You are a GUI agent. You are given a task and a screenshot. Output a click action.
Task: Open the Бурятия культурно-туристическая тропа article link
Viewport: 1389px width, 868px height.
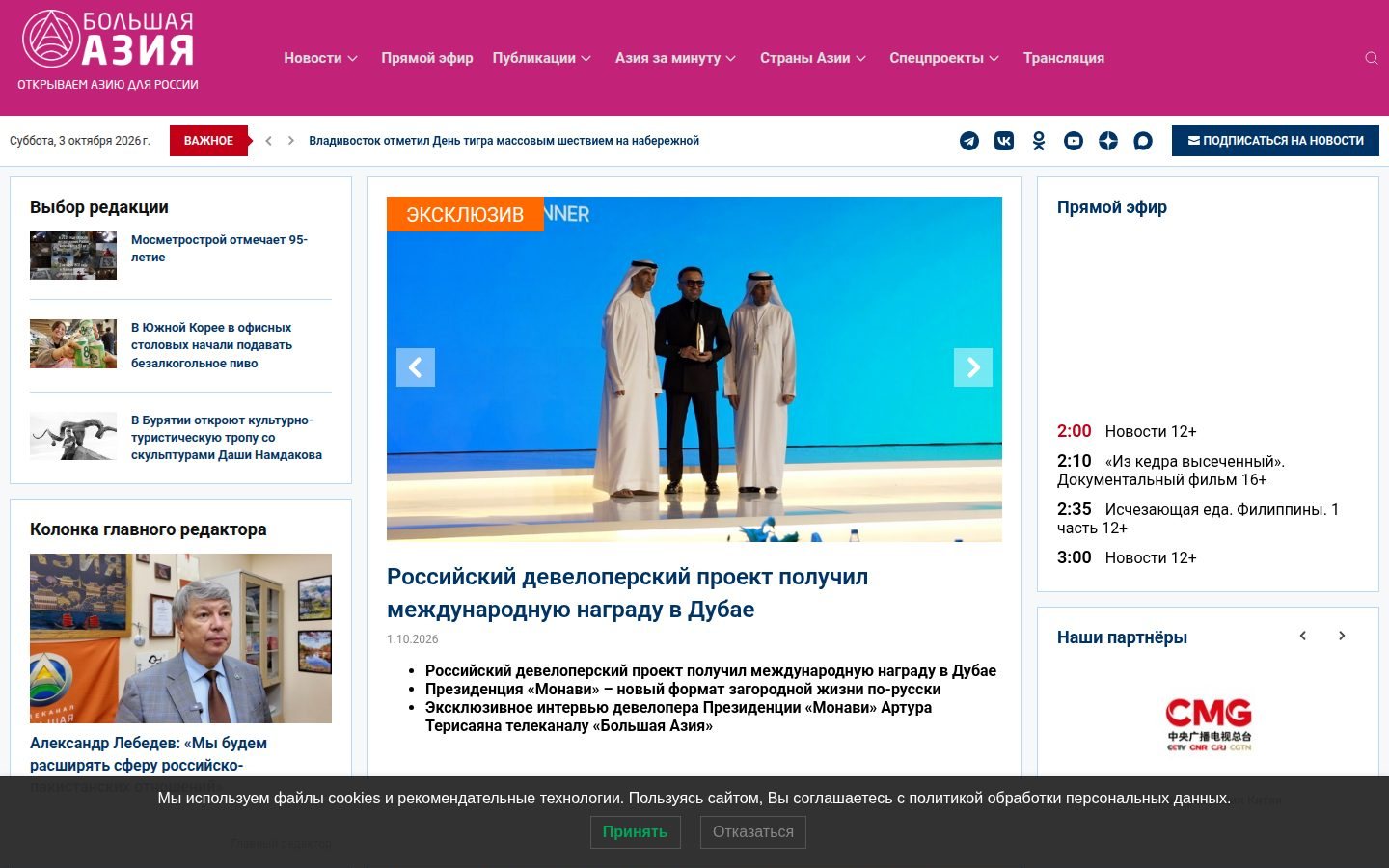pyautogui.click(x=227, y=438)
